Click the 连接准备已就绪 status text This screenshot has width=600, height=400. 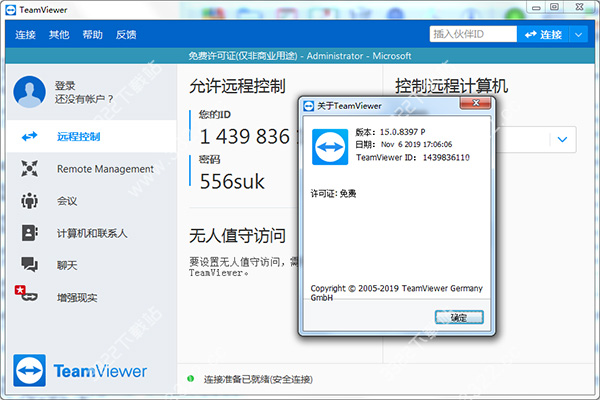pyautogui.click(x=258, y=379)
